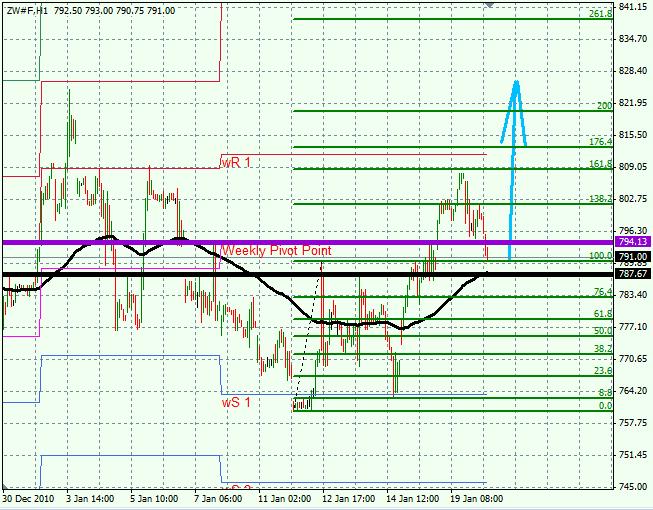Screen dimensions: 653x510
Task: Click the 261.8 Fibonacci level label
Action: click(601, 14)
